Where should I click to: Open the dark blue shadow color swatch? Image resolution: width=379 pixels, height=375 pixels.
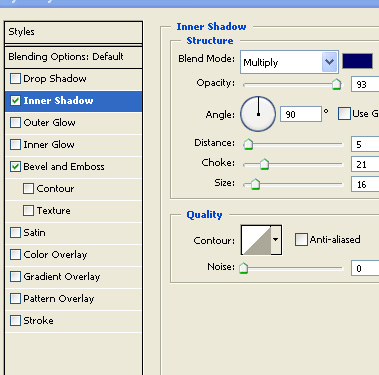tap(357, 61)
